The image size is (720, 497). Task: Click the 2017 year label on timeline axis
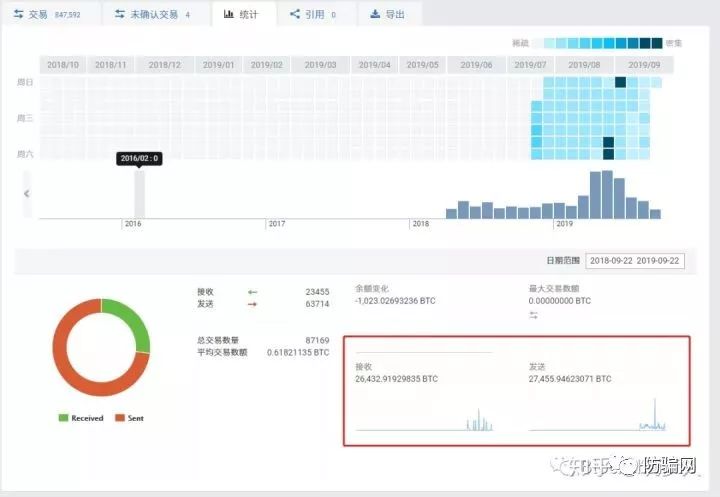(277, 224)
